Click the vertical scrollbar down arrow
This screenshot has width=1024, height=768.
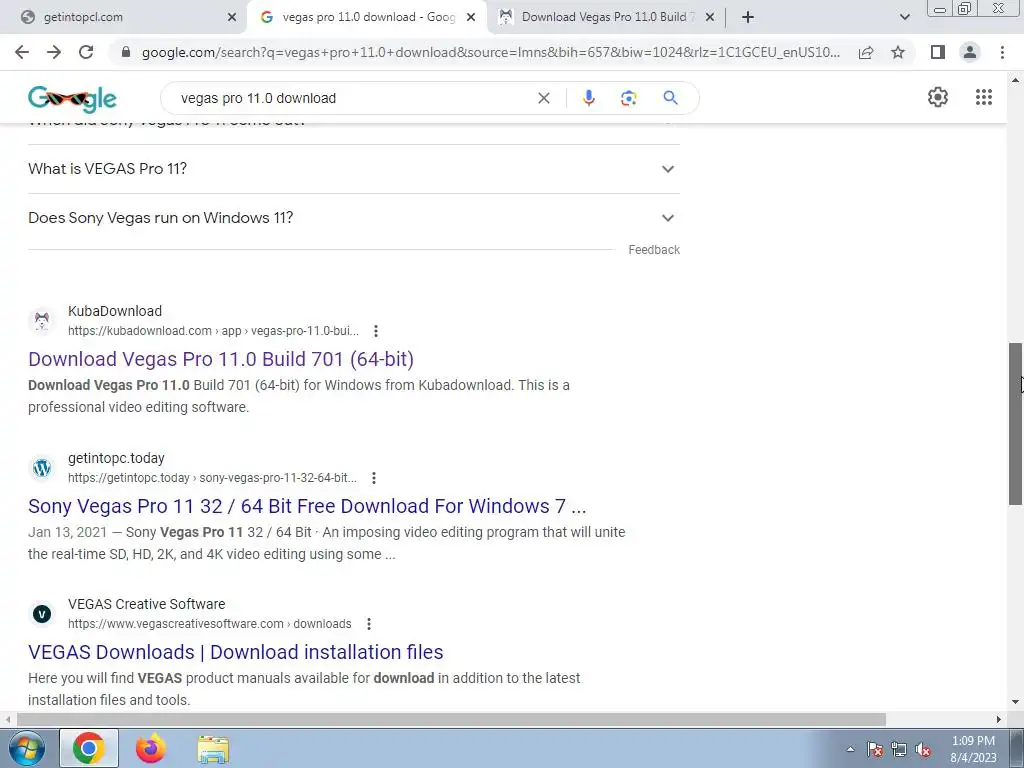click(x=1015, y=703)
